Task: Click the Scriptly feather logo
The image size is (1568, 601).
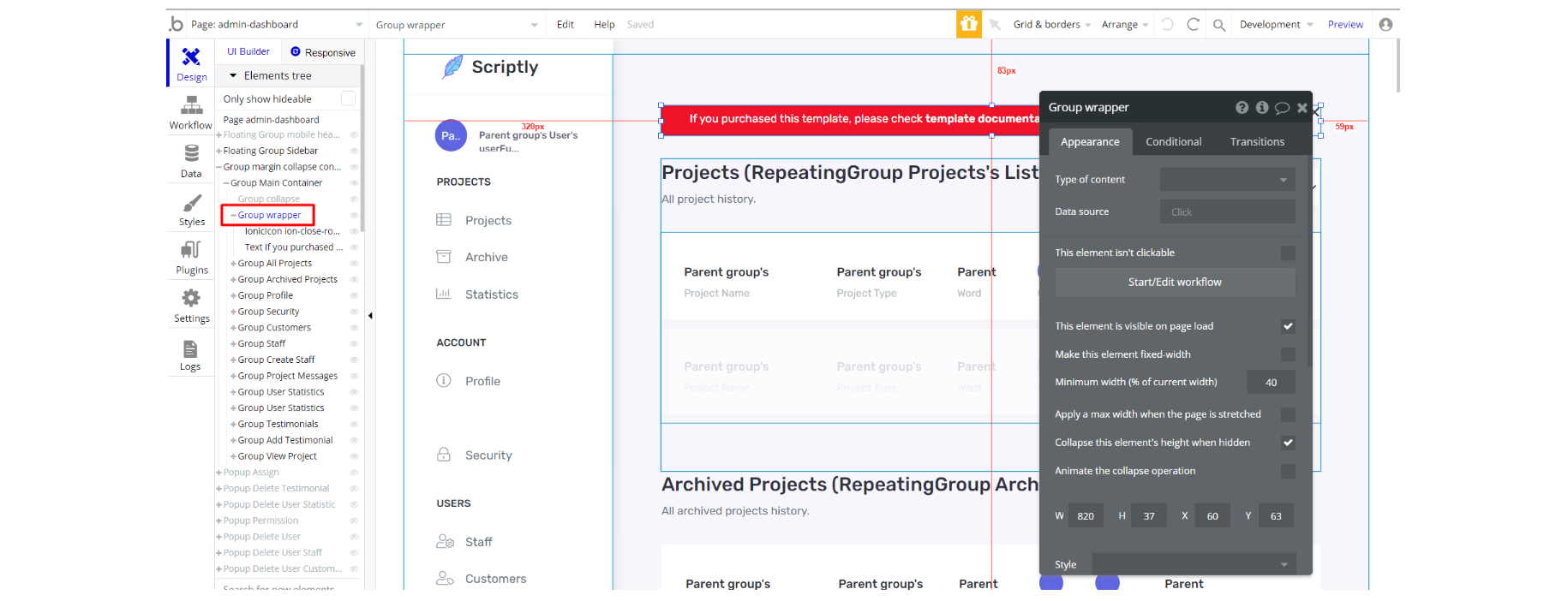Action: point(452,67)
